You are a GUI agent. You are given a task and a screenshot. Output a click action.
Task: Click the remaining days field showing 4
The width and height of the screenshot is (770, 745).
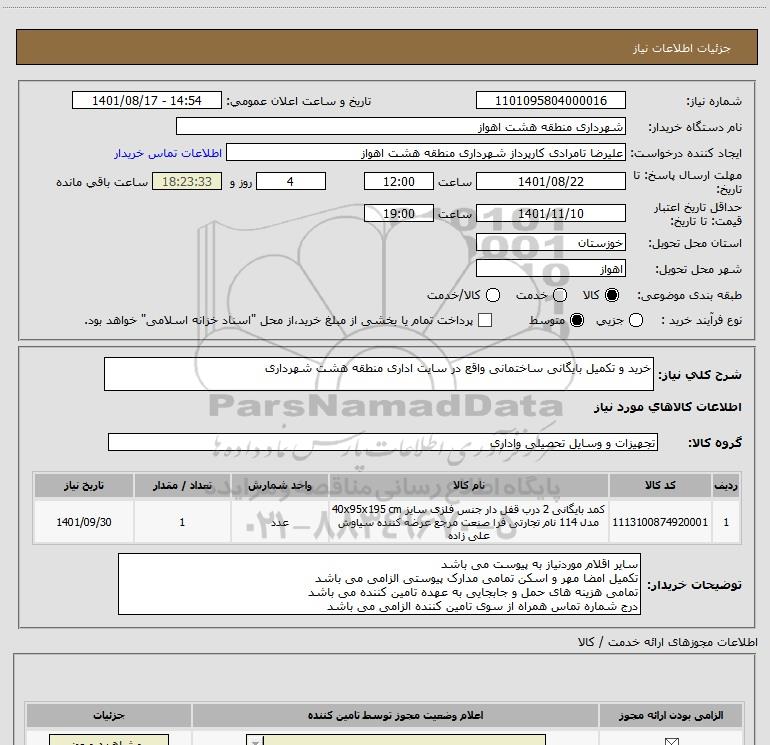[x=291, y=181]
